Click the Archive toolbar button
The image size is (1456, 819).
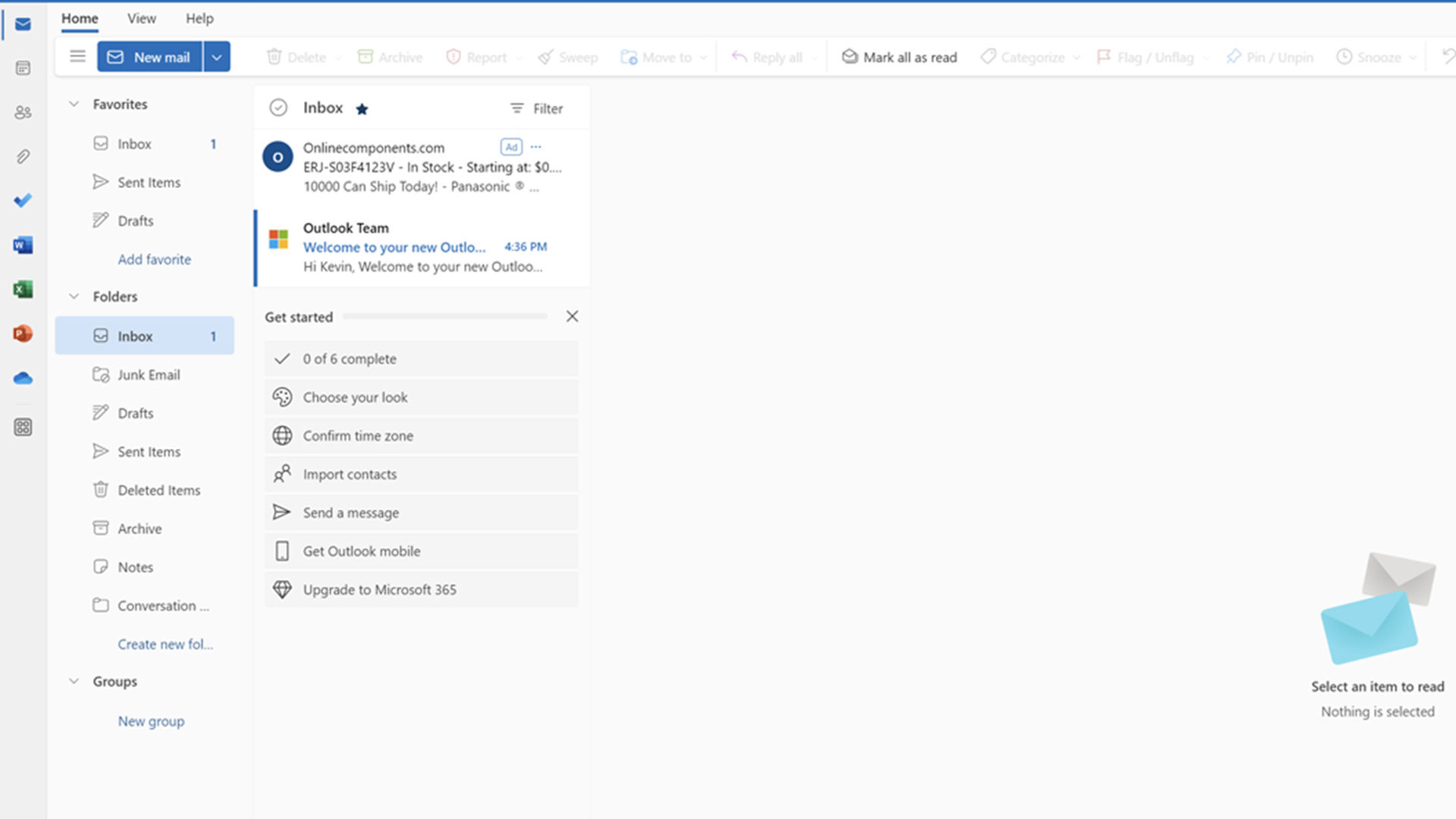pyautogui.click(x=390, y=57)
